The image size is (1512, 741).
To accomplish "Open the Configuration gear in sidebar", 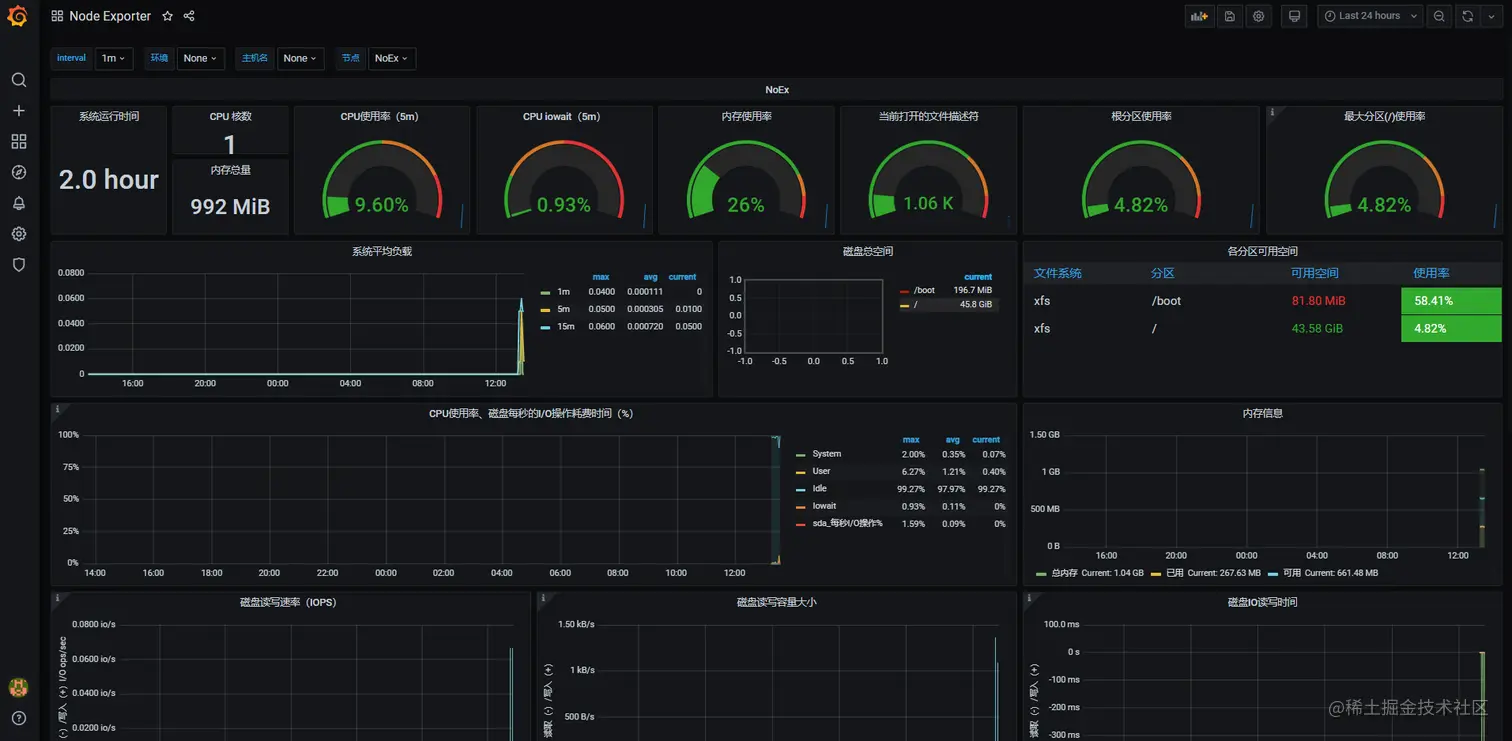I will click(18, 234).
